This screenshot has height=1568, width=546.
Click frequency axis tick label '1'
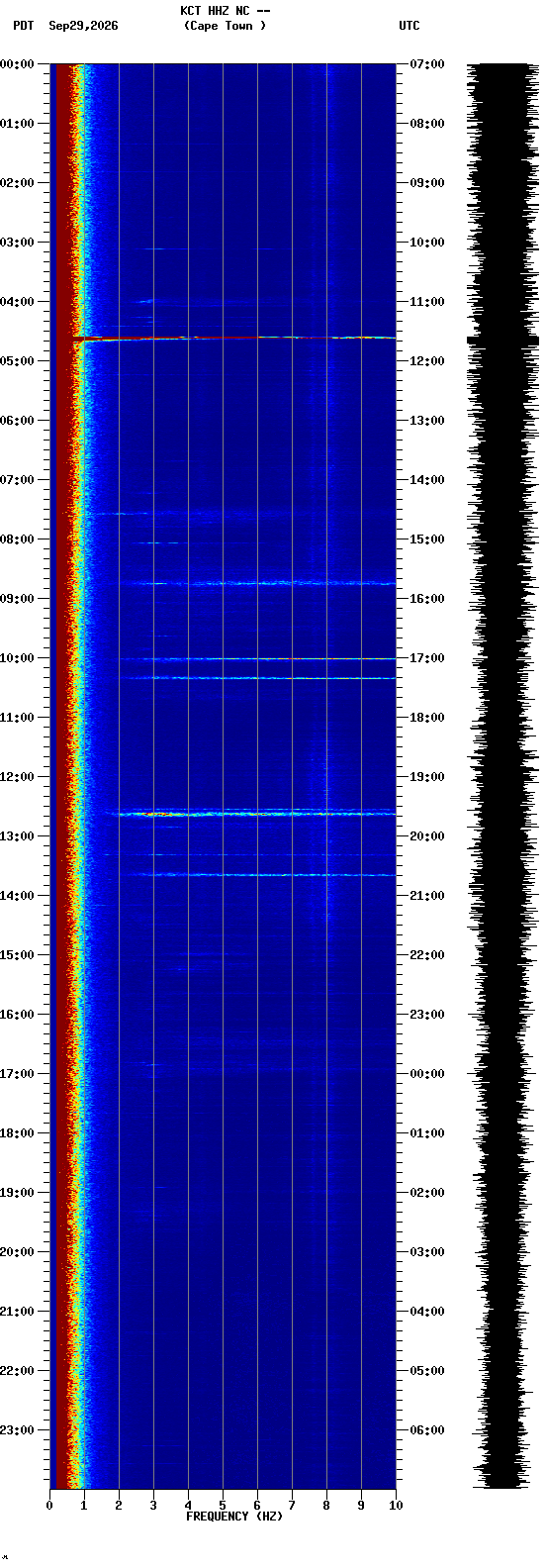click(84, 1506)
